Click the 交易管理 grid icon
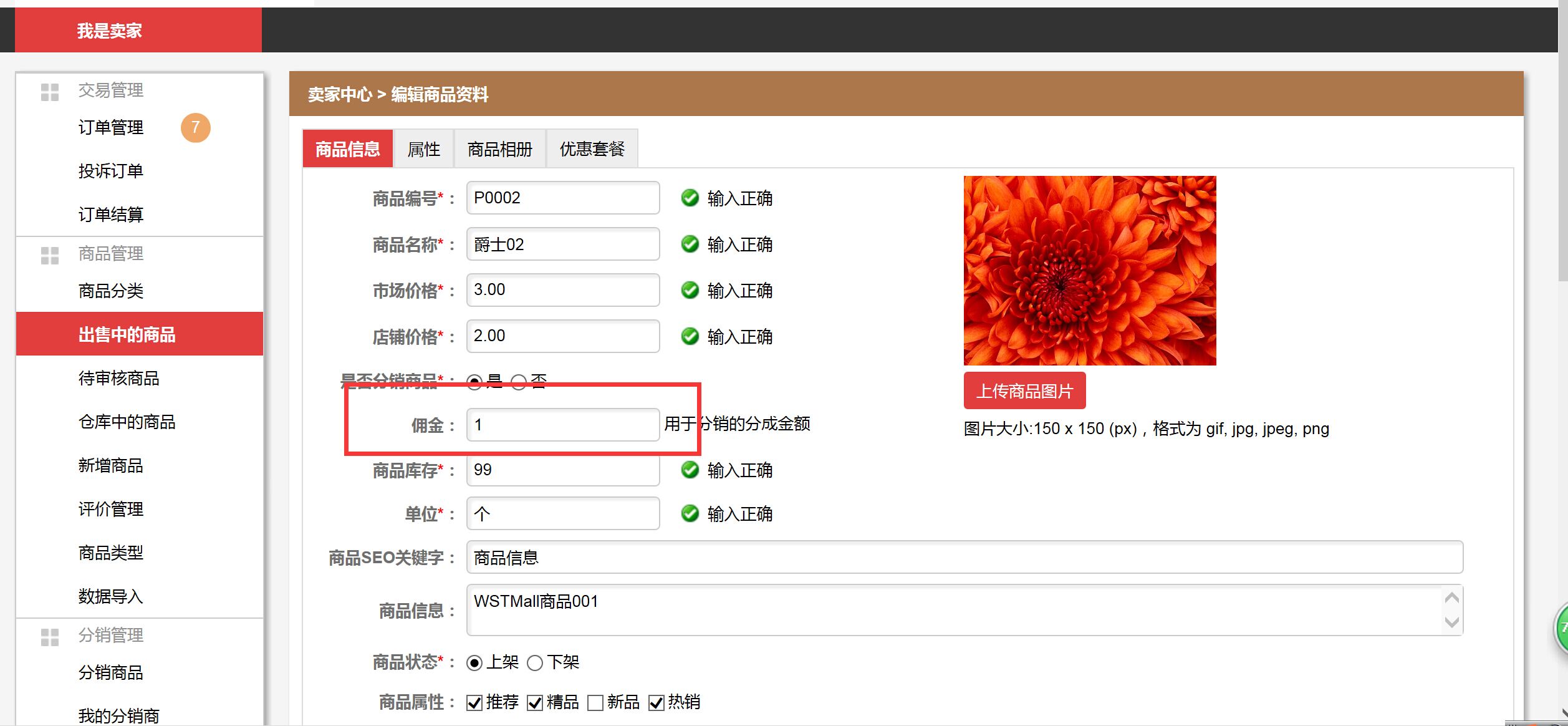The image size is (1568, 726). click(49, 92)
